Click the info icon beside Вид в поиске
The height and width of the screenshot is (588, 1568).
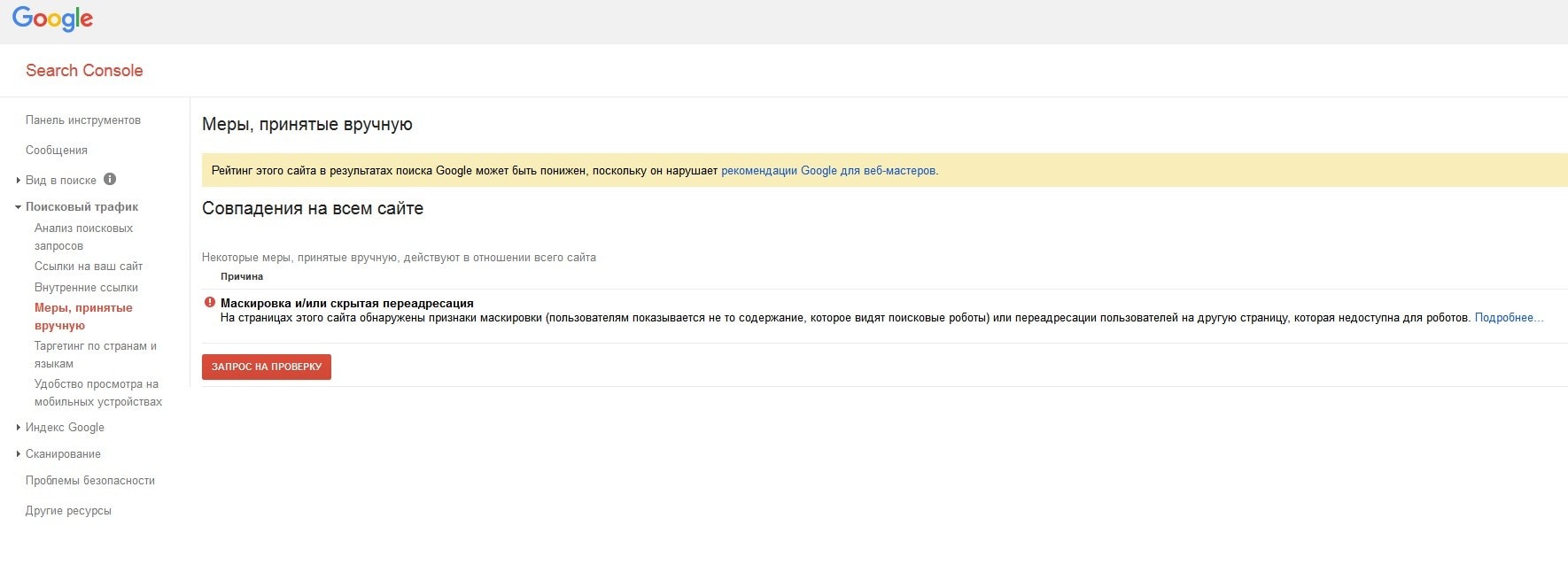(110, 179)
